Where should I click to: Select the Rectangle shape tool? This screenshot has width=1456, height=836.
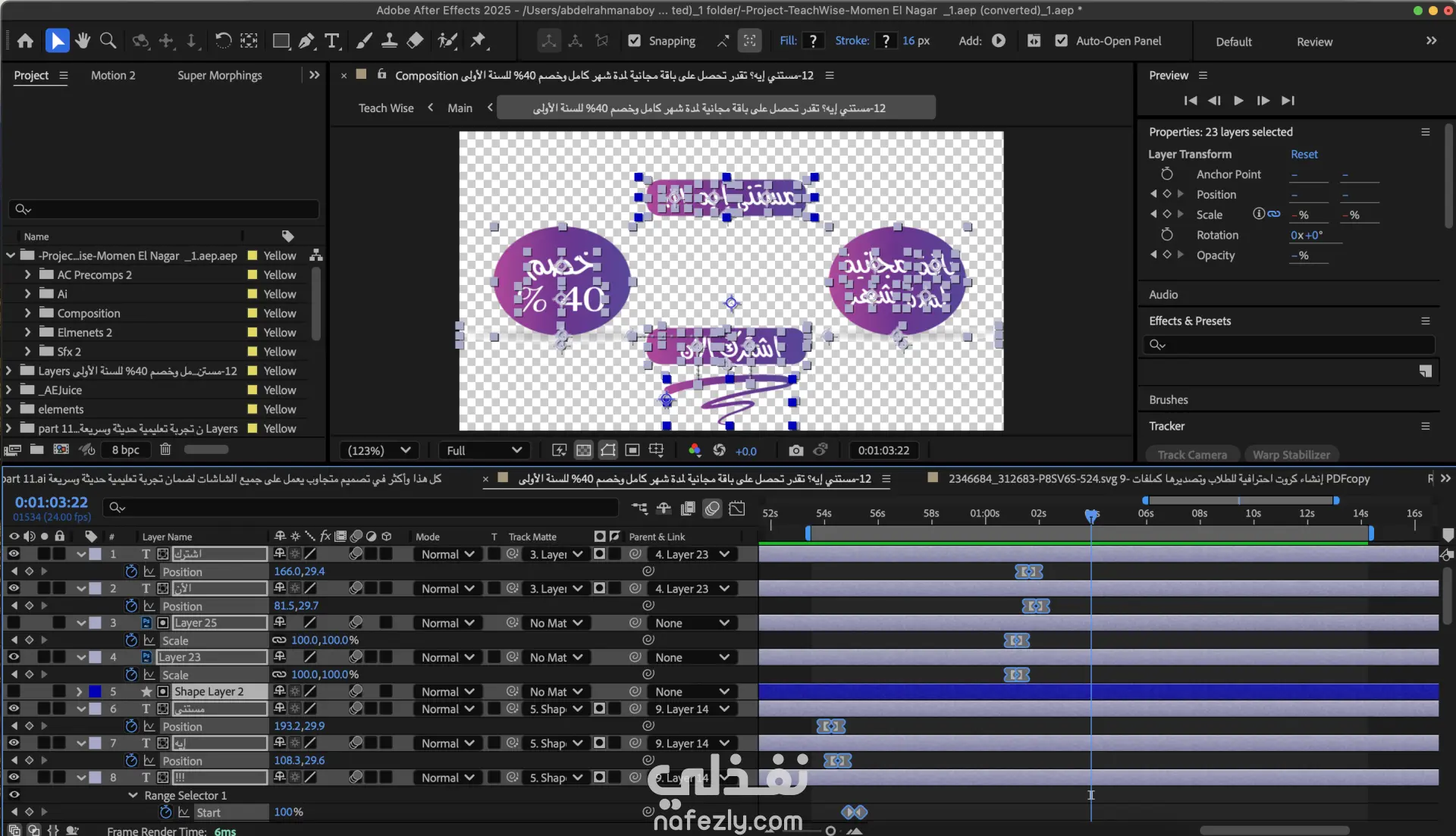coord(281,41)
